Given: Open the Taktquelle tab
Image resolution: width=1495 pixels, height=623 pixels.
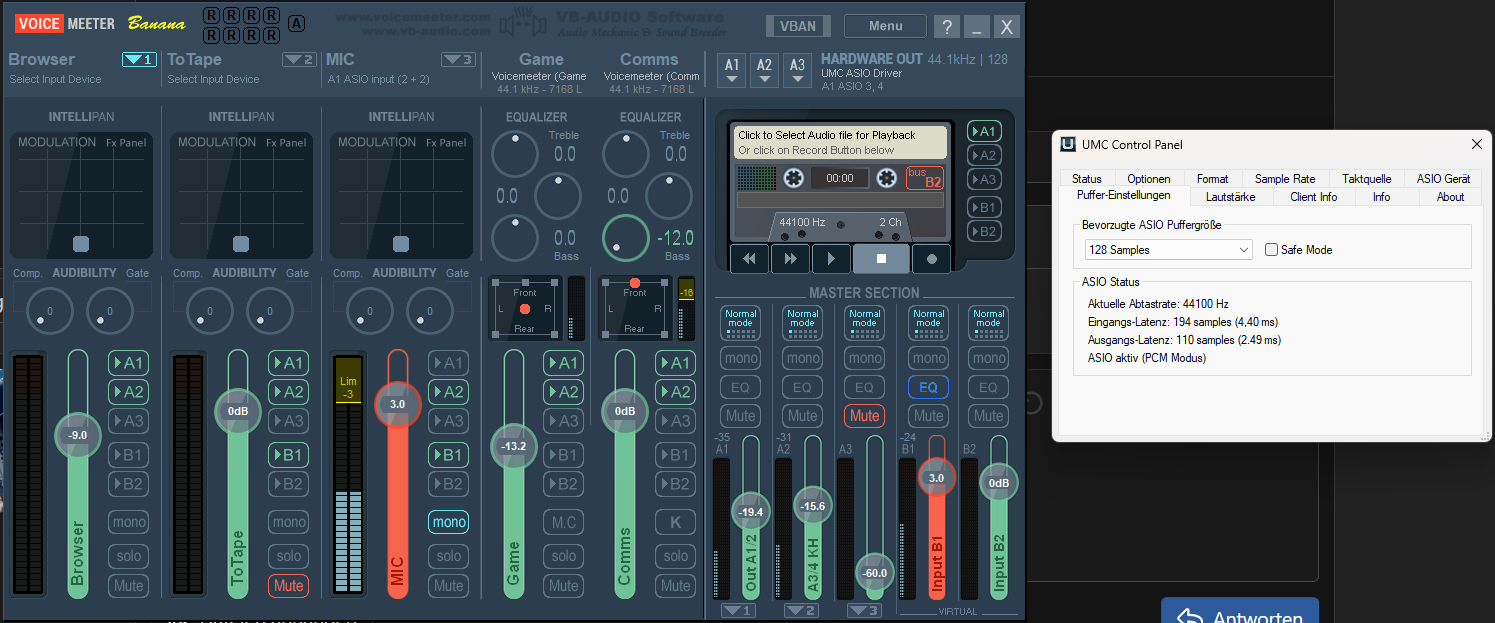Looking at the screenshot, I should tap(1366, 179).
